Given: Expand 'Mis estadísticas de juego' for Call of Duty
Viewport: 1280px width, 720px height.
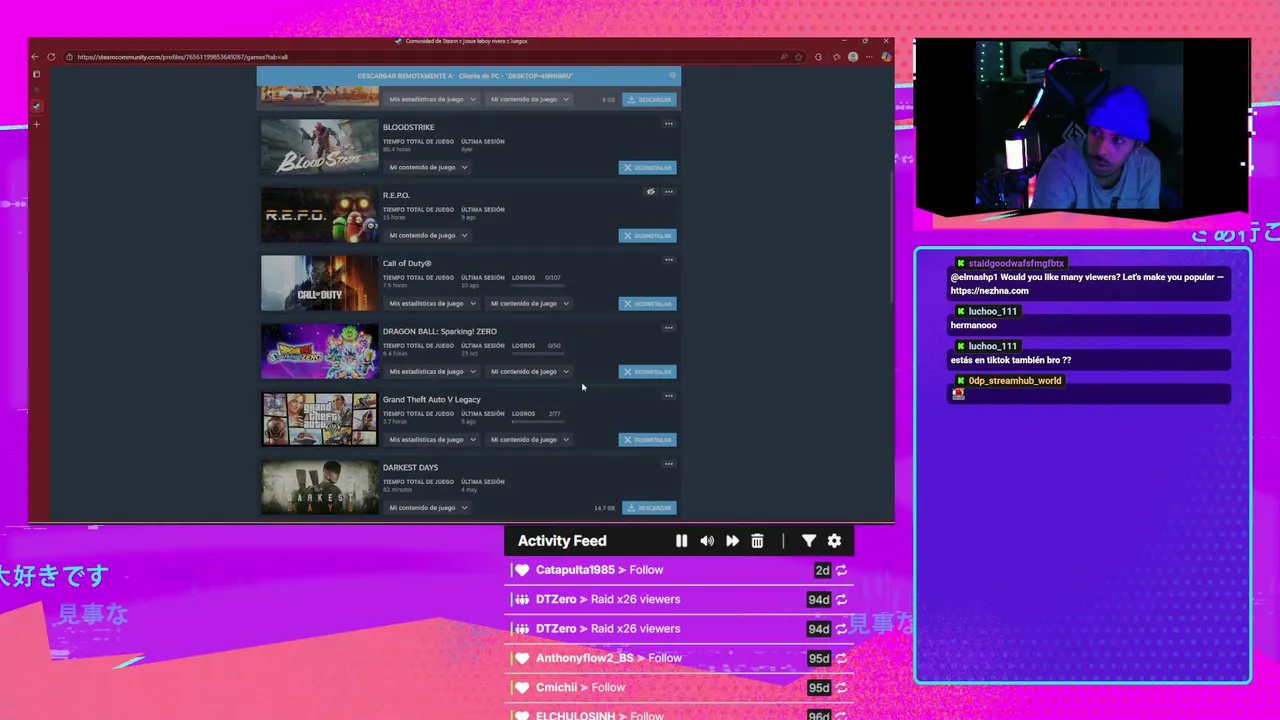Looking at the screenshot, I should 433,303.
